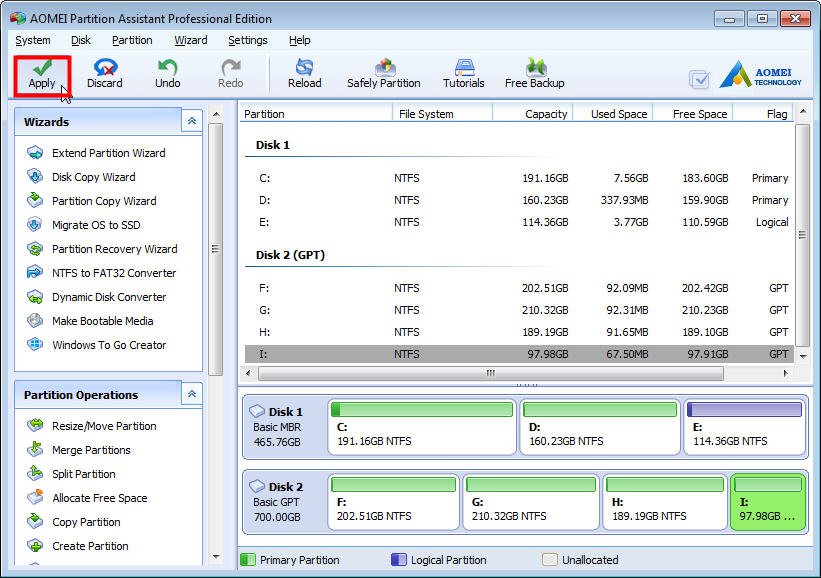Start the Extend Partition Wizard

tap(108, 153)
